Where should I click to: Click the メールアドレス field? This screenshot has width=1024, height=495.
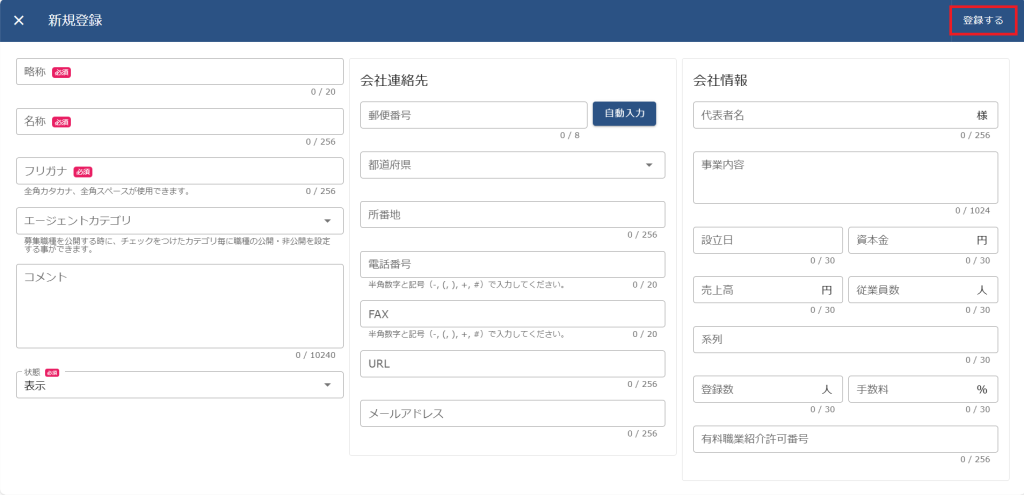[512, 413]
